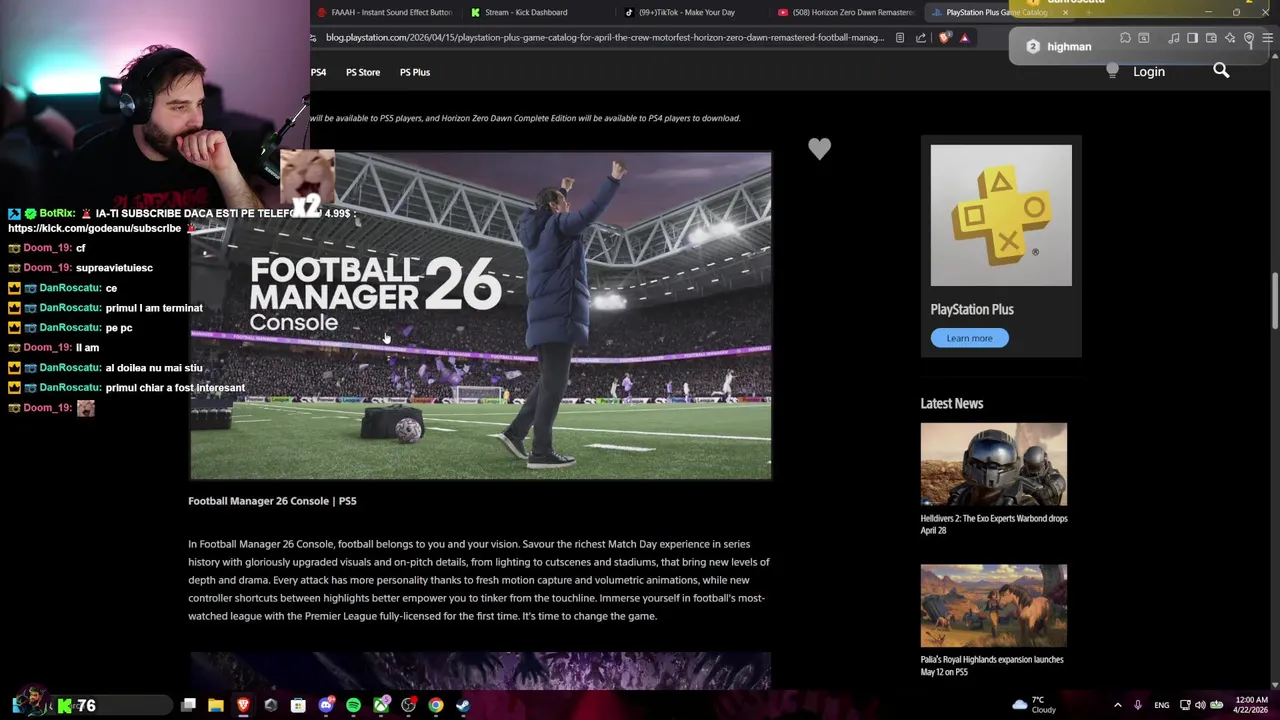Screen dimensions: 1280x720
Task: Click the volume speaker tray icon
Action: click(1200, 705)
